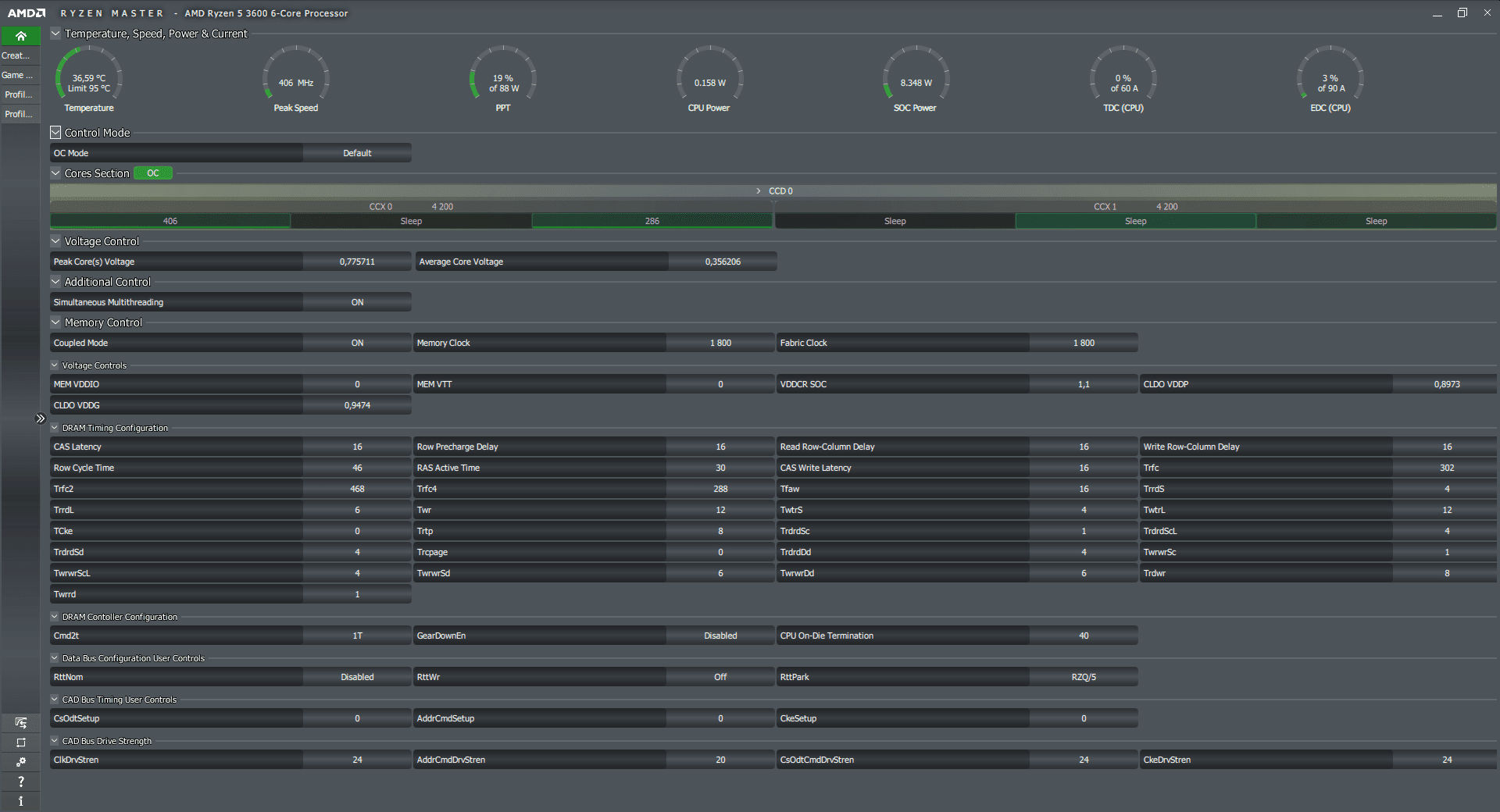
Task: Click the CCX 0 label
Action: 380,207
